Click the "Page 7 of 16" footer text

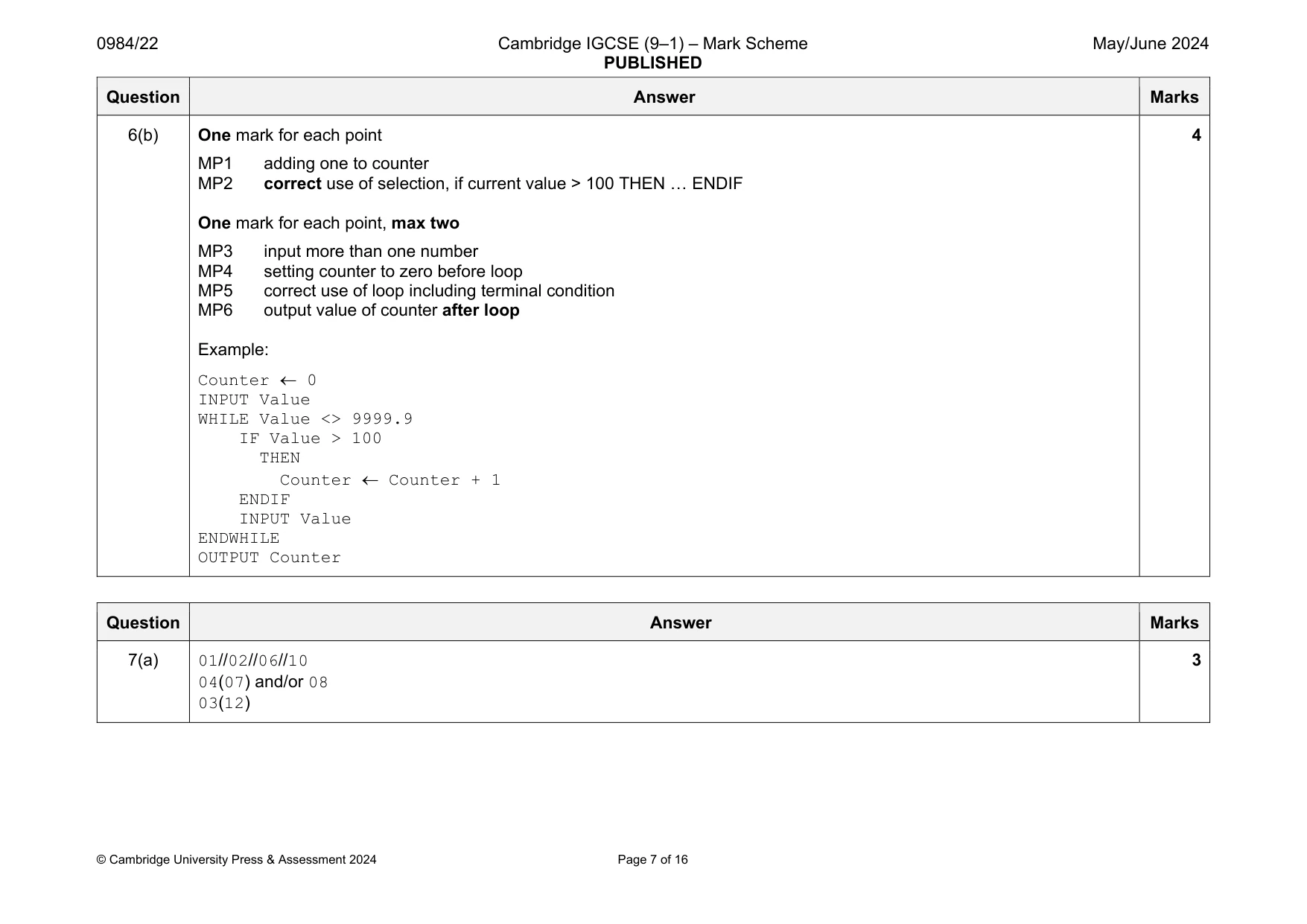pos(652,860)
